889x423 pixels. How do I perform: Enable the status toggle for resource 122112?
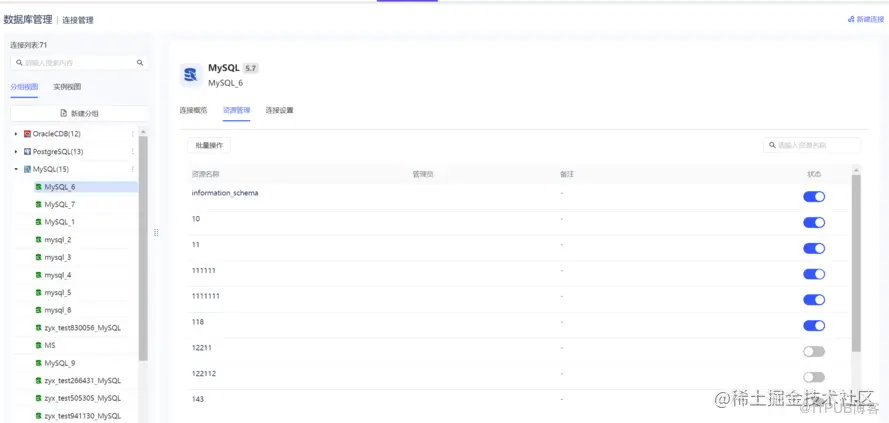(814, 377)
